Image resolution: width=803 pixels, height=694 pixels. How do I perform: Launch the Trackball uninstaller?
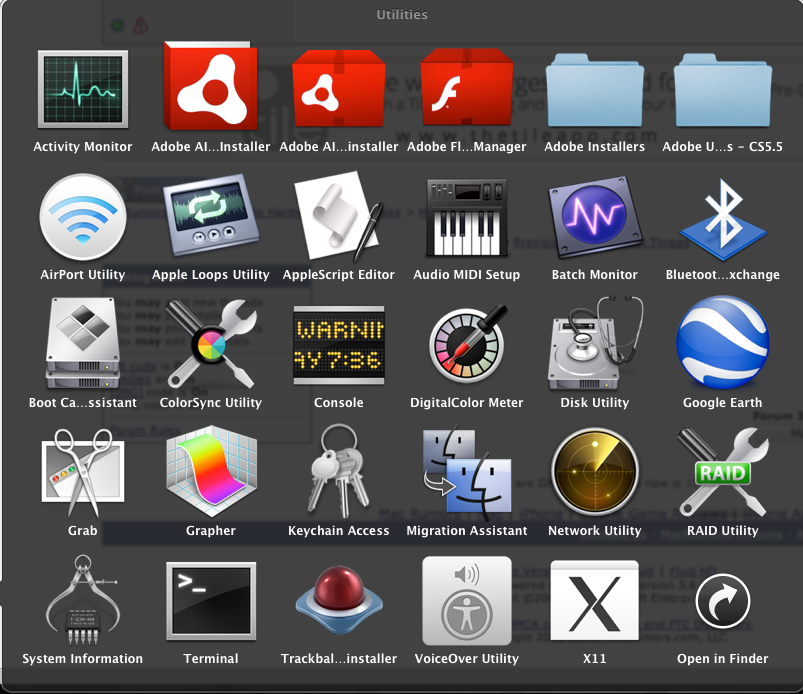(339, 600)
